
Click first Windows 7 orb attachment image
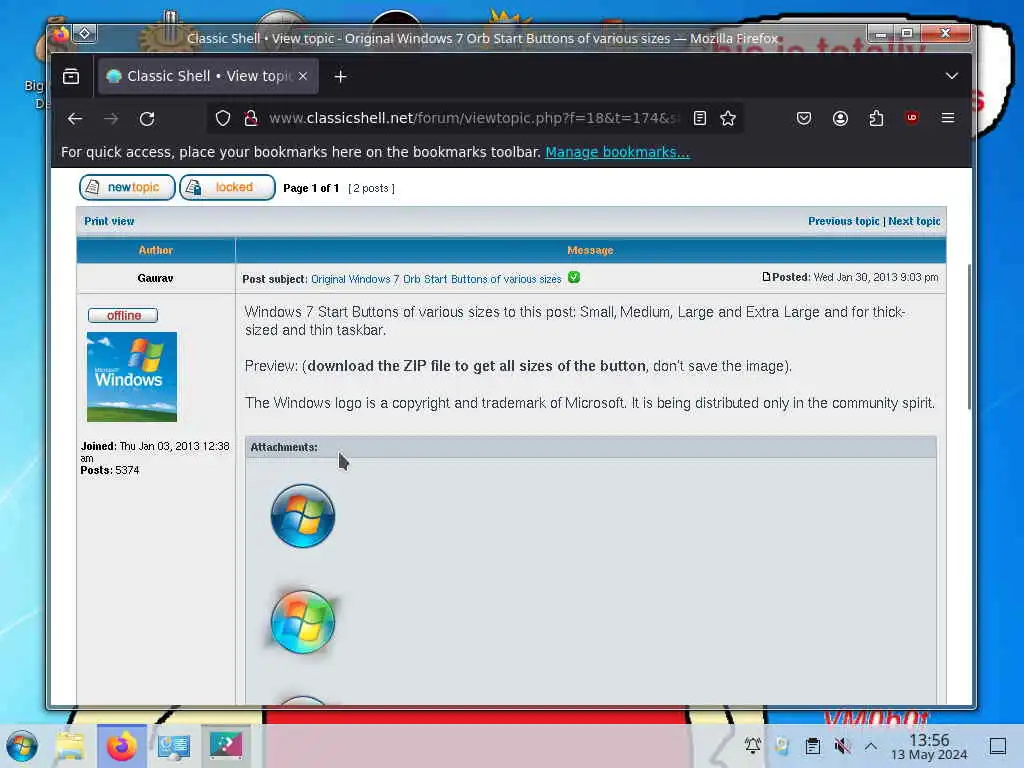pyautogui.click(x=302, y=516)
